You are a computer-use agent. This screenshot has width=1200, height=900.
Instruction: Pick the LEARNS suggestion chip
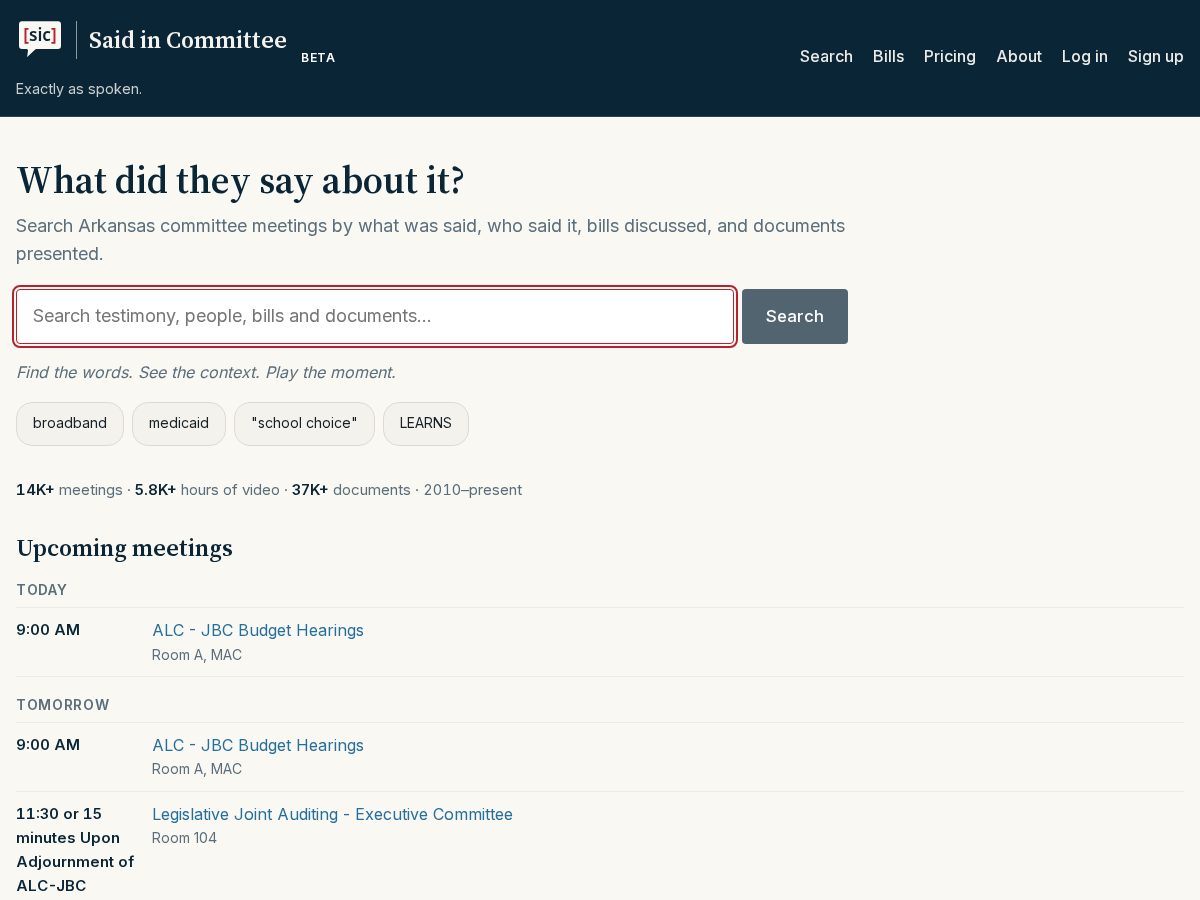tap(426, 423)
